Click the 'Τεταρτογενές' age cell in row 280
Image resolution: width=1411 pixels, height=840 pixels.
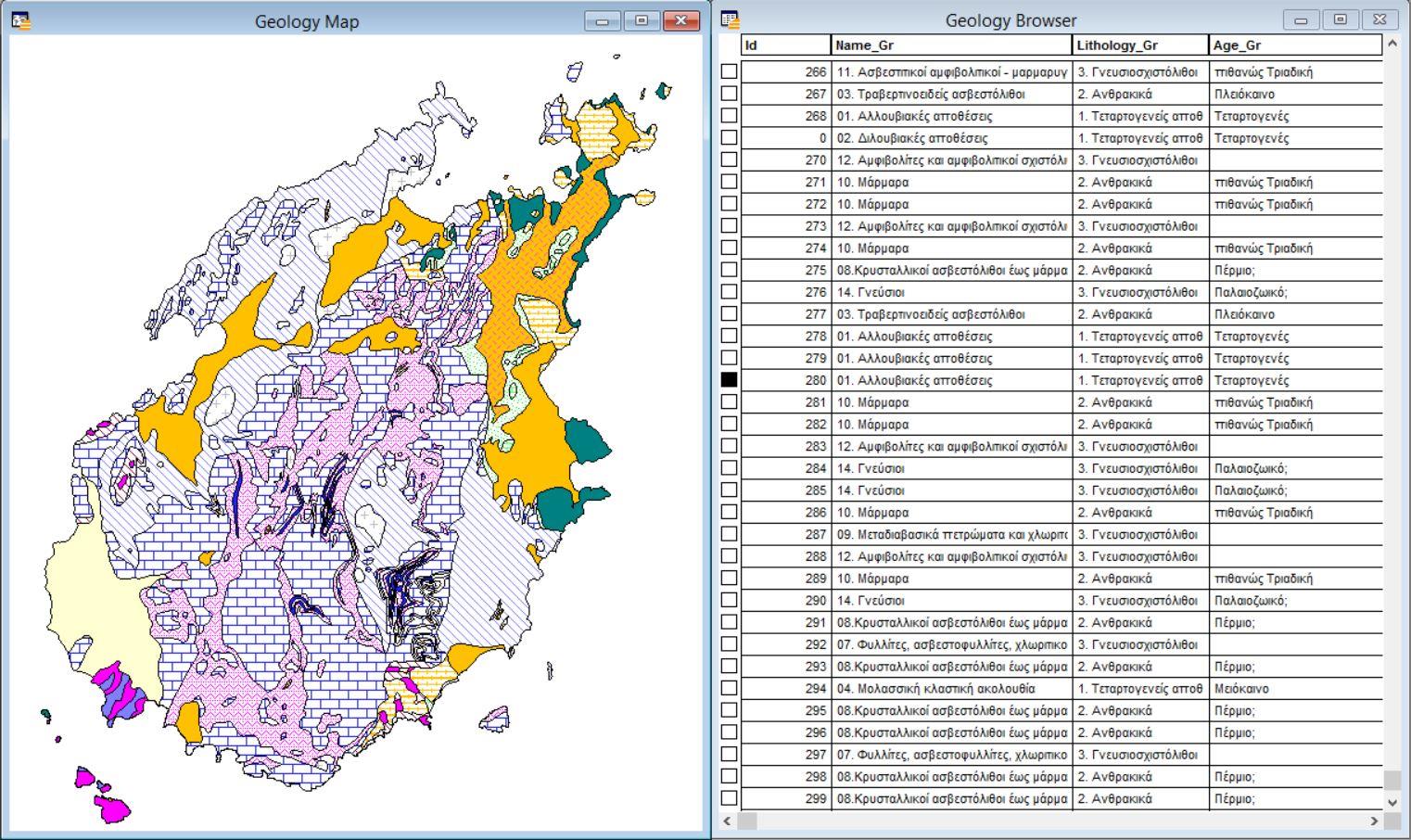pos(1296,380)
